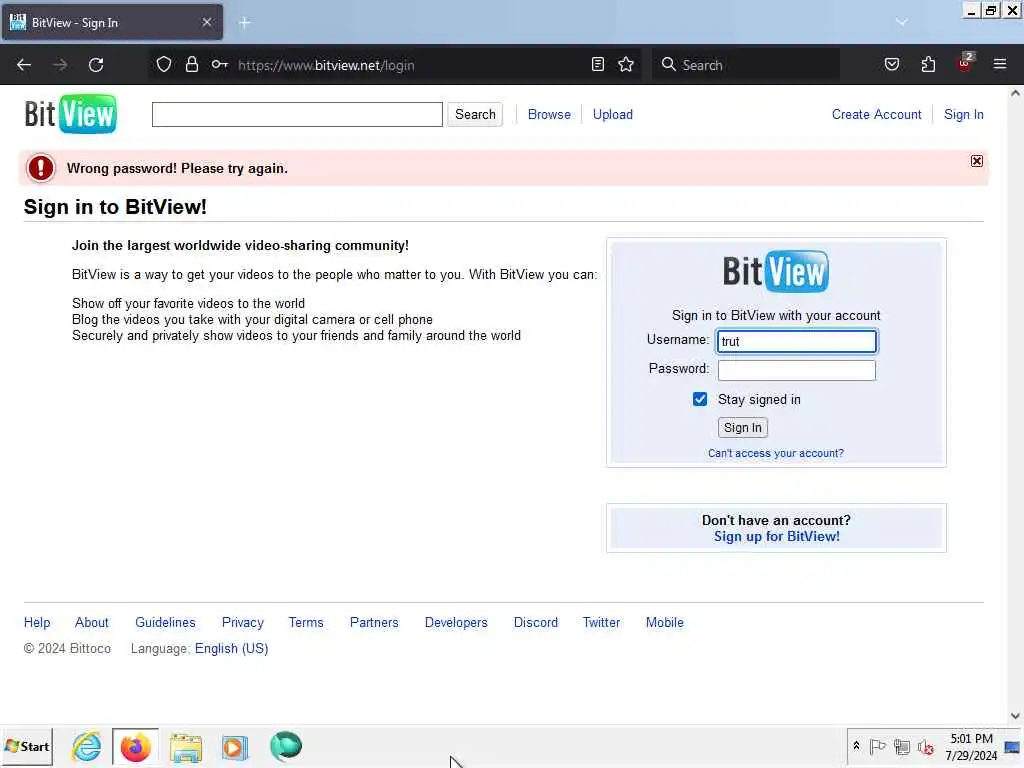1024x768 pixels.
Task: Open the extensions puzzle icon
Action: pyautogui.click(x=928, y=64)
